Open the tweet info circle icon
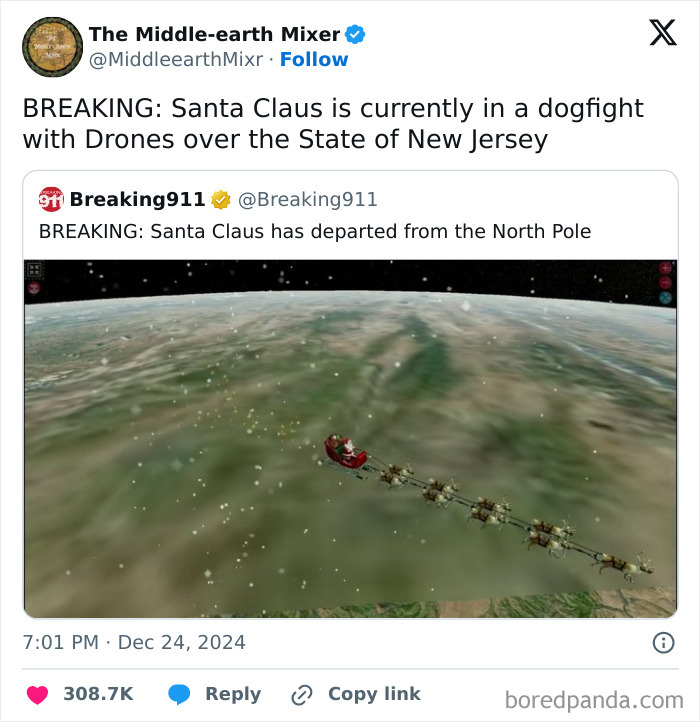700x722 pixels. (663, 643)
